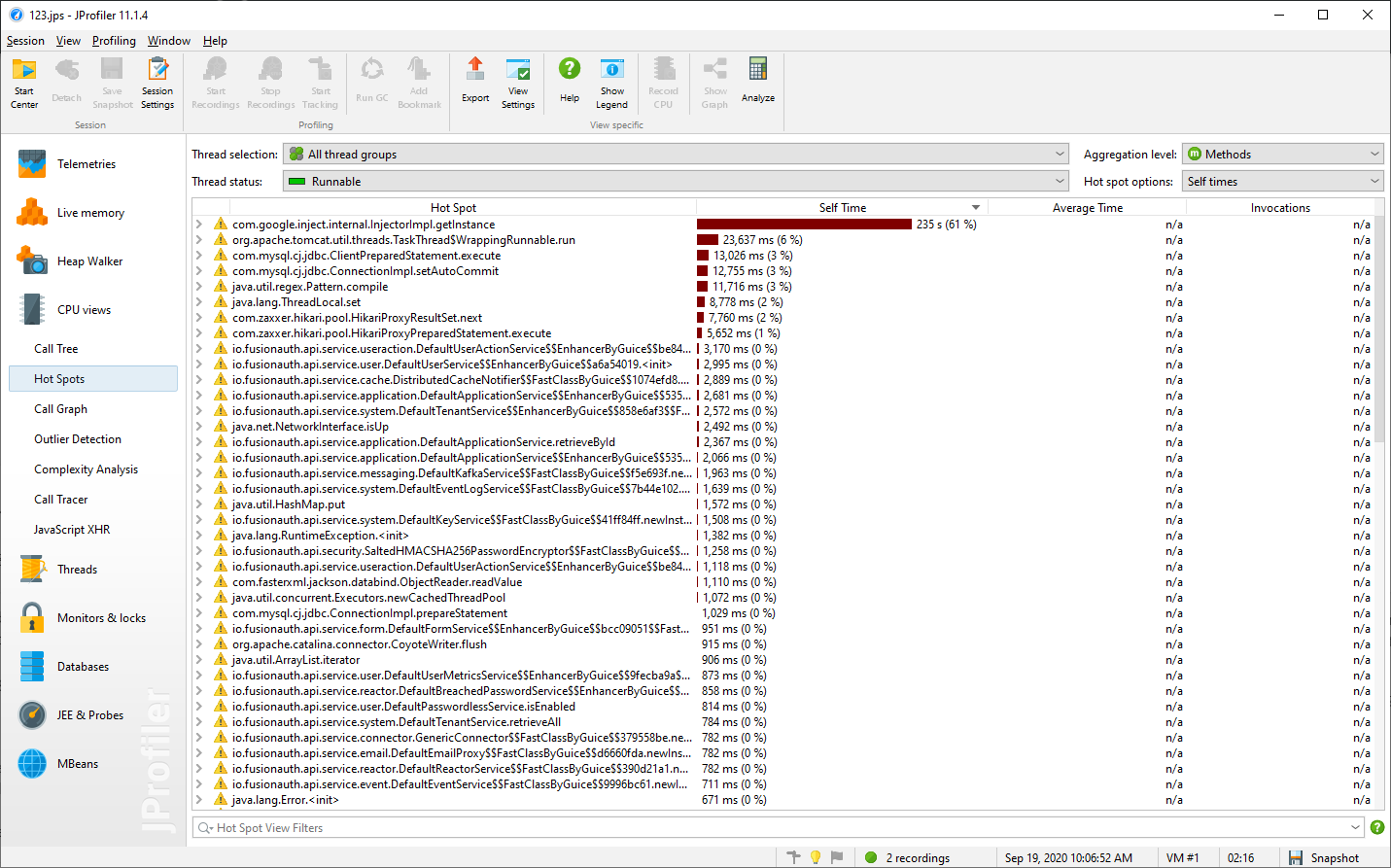The width and height of the screenshot is (1391, 868).
Task: Open the Aggregation level Methods dropdown
Action: 1282,155
